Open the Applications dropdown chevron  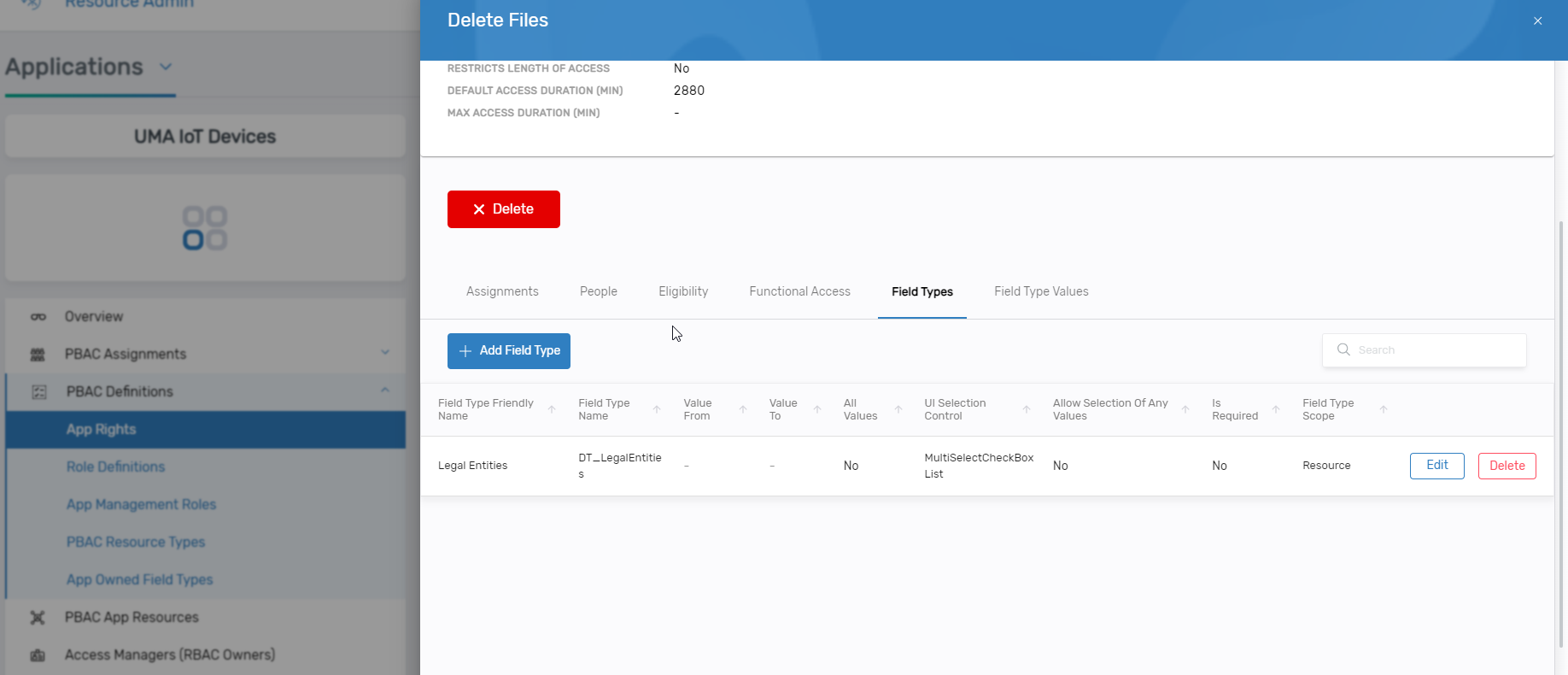pos(166,67)
